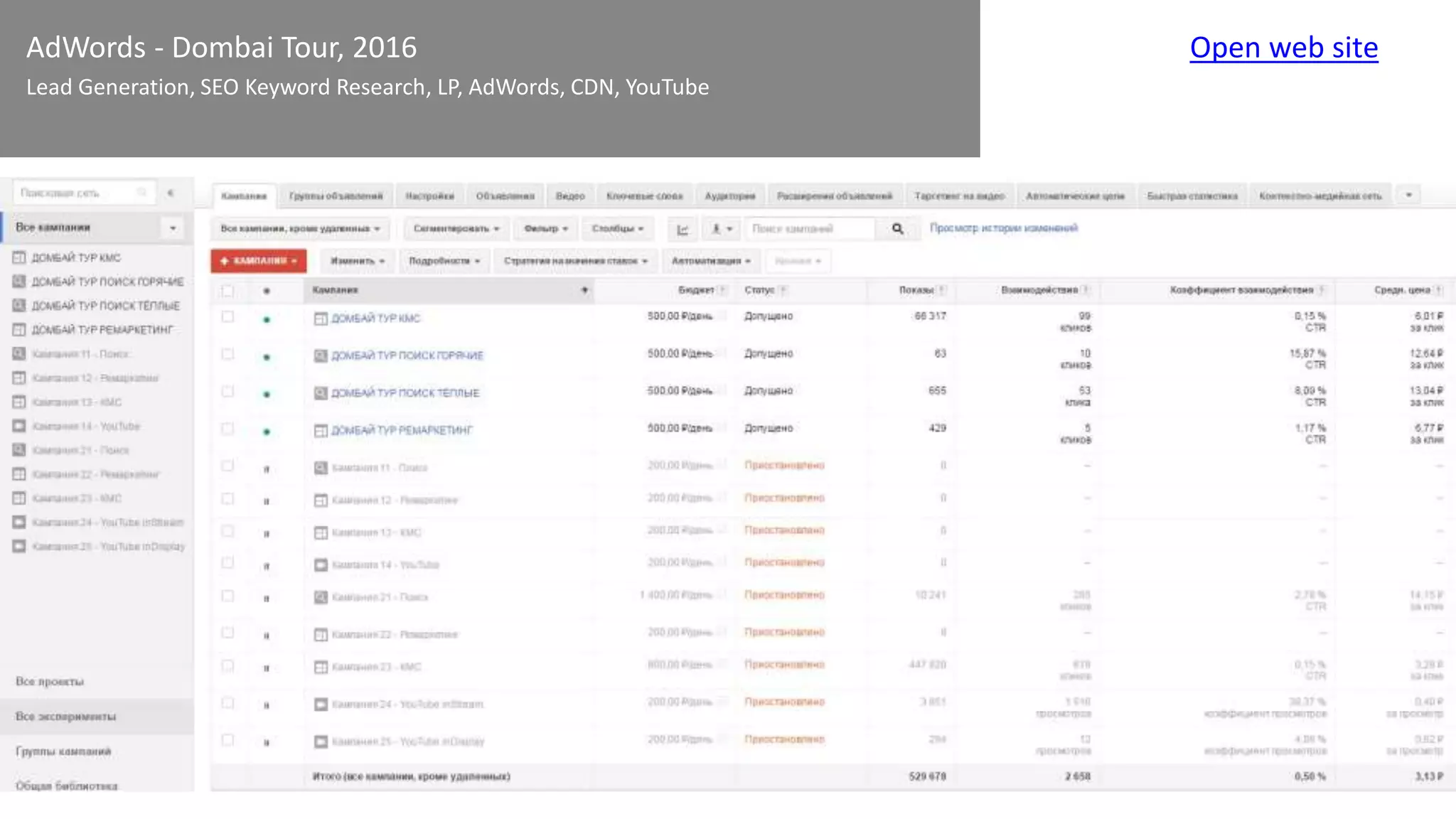Select ДОМБАЙ ТУР РЕМАРКЕТИНГ in sidebar
1456x819 pixels.
coord(102,330)
